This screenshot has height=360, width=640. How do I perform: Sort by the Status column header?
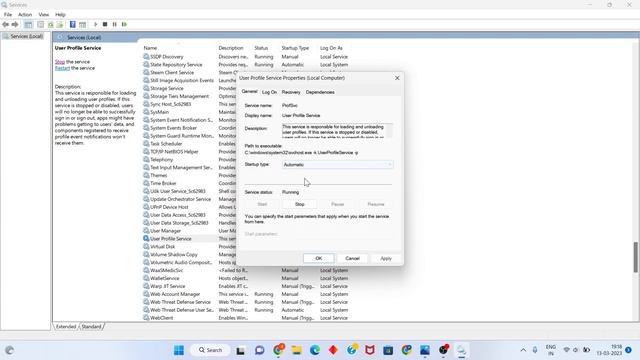click(x=261, y=48)
